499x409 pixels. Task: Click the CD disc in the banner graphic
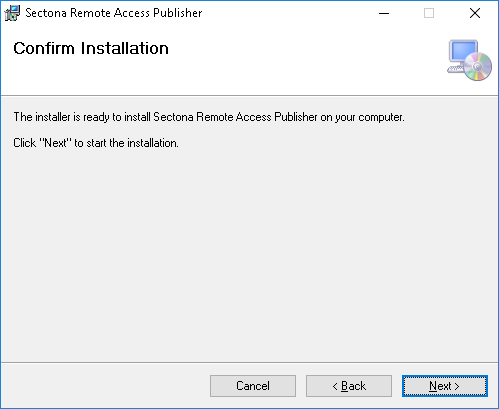pos(478,67)
